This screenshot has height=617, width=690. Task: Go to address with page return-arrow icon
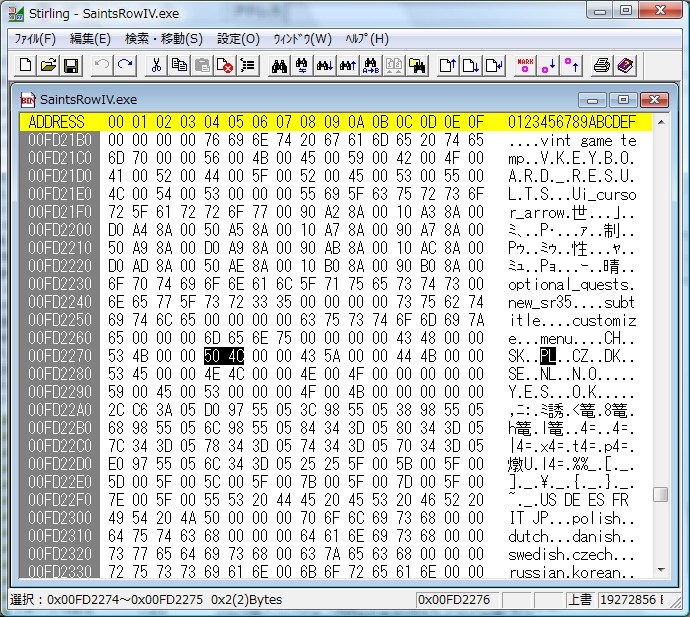click(x=494, y=66)
